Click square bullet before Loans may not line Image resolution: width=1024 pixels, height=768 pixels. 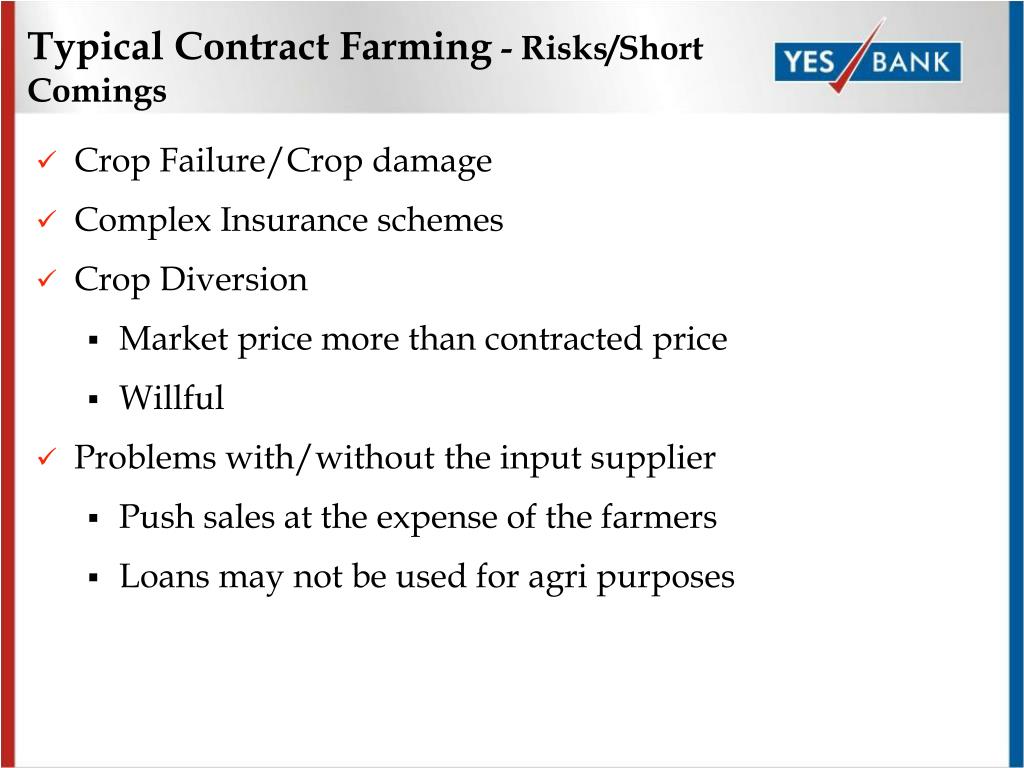click(93, 578)
